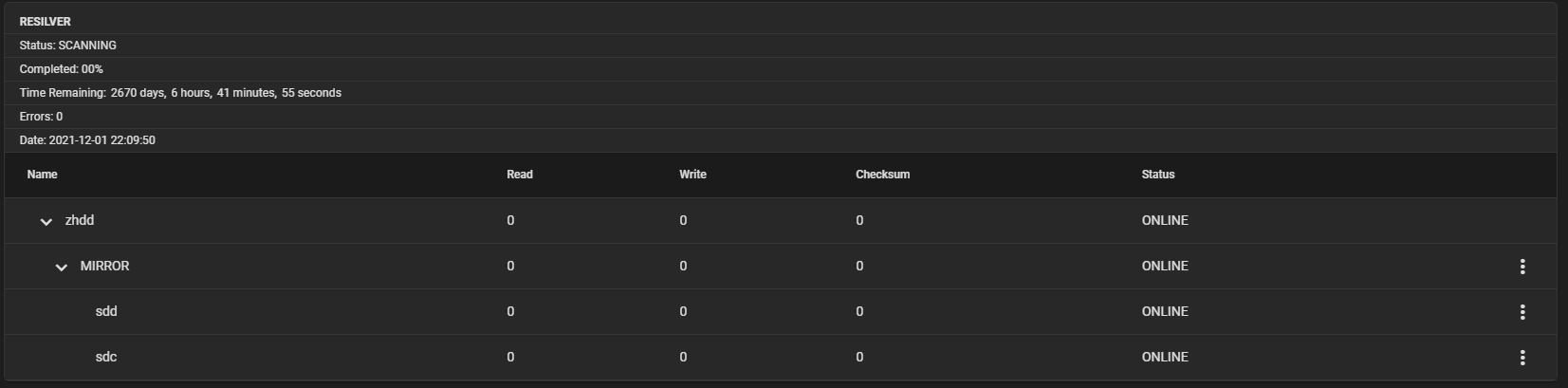Select the sdd disk entry
The image size is (1568, 388).
tap(106, 311)
